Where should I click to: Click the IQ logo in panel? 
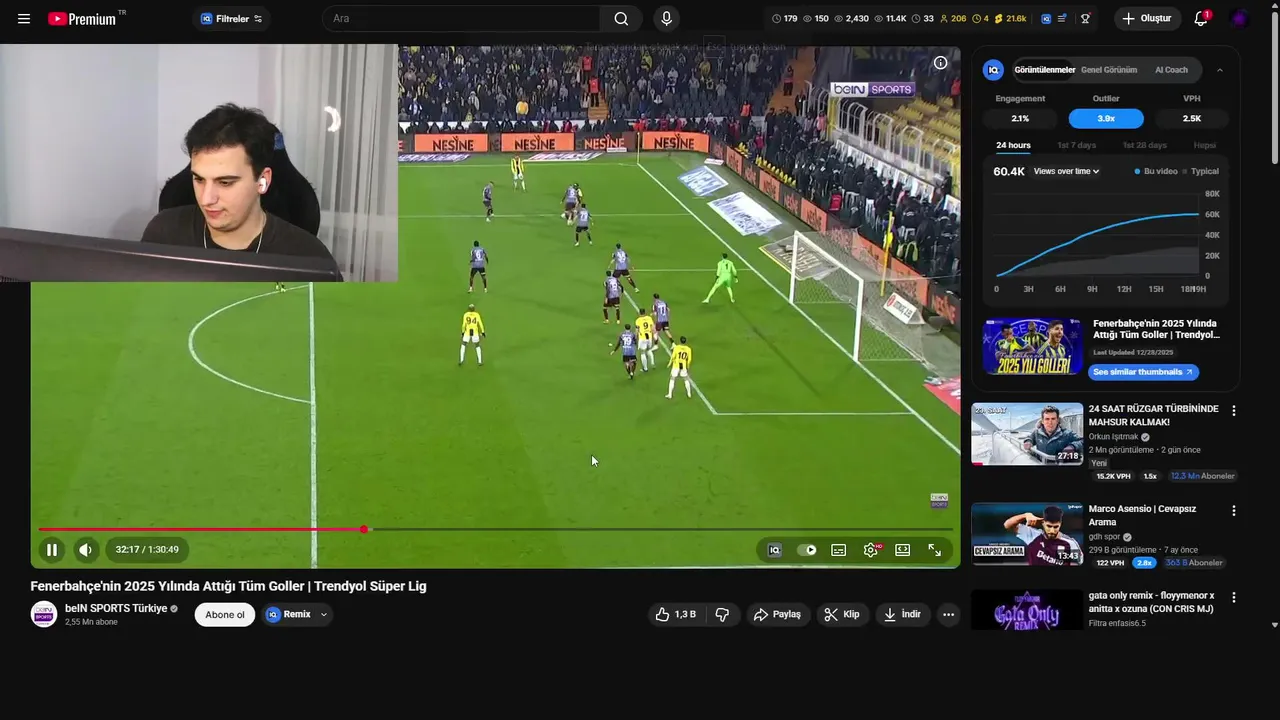[993, 70]
